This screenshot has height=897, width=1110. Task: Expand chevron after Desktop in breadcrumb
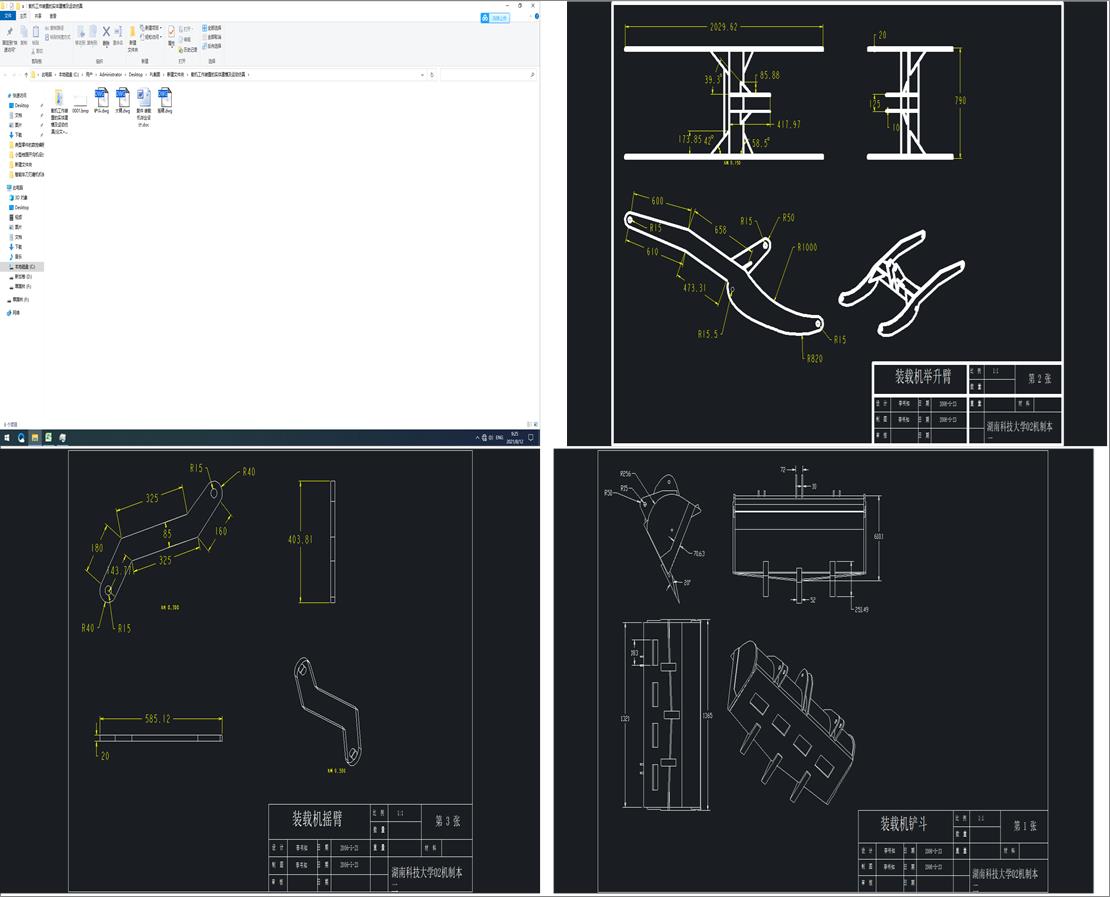pos(146,74)
